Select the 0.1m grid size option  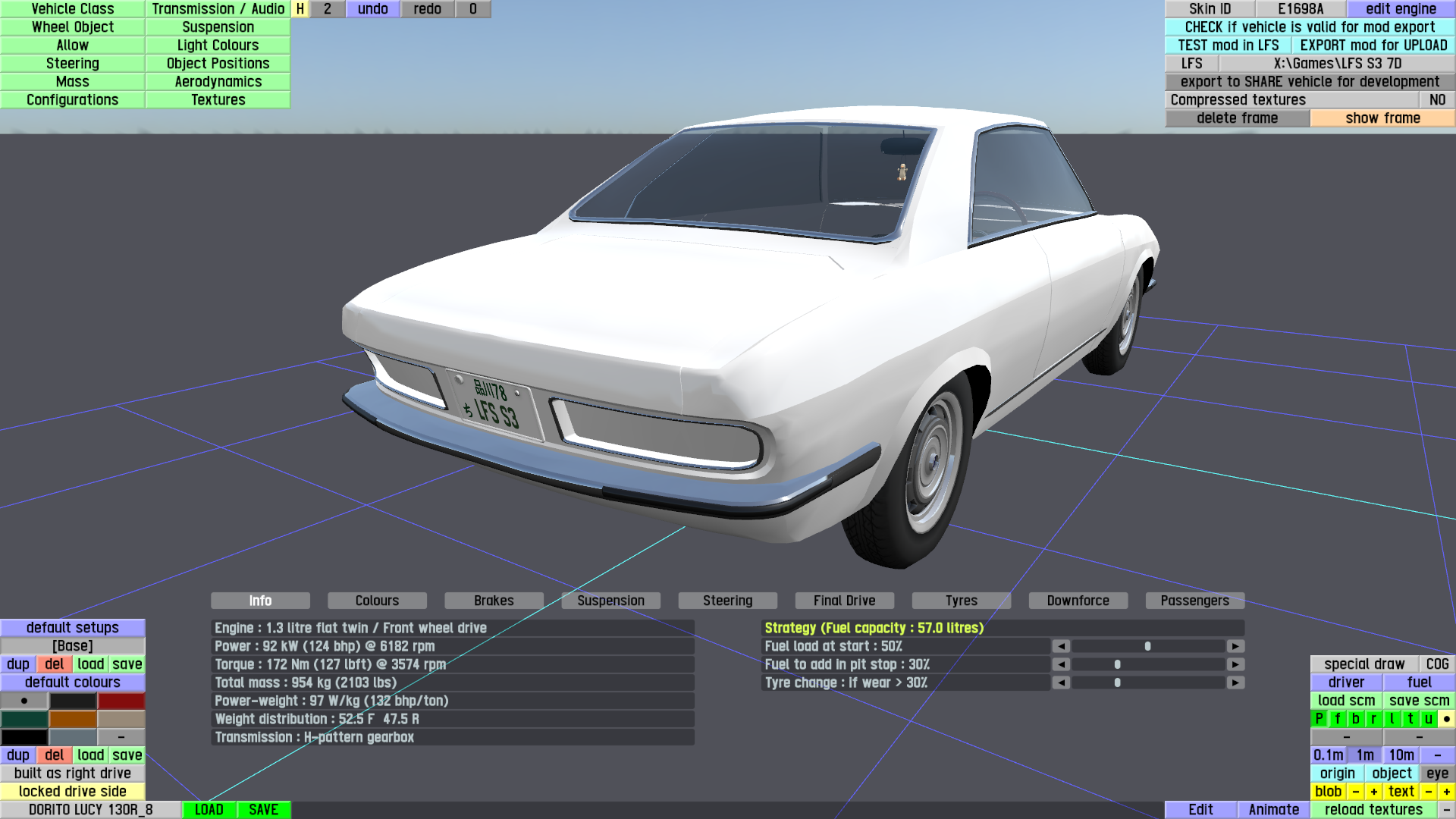1328,755
